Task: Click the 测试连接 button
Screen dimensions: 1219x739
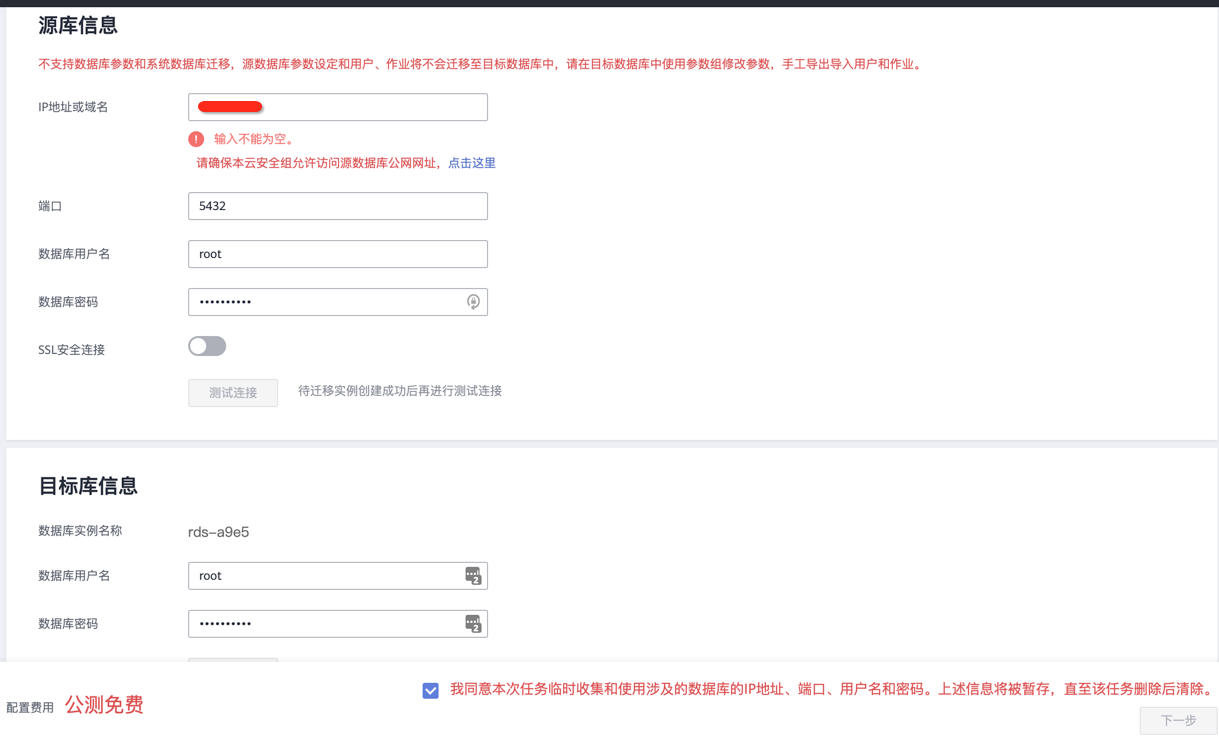Action: [233, 393]
